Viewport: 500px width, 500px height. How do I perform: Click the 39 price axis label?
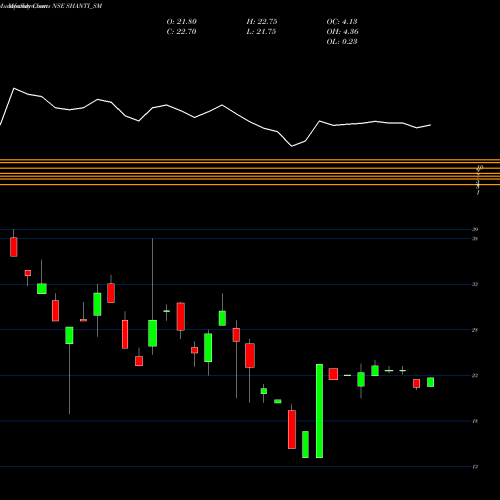click(x=475, y=229)
